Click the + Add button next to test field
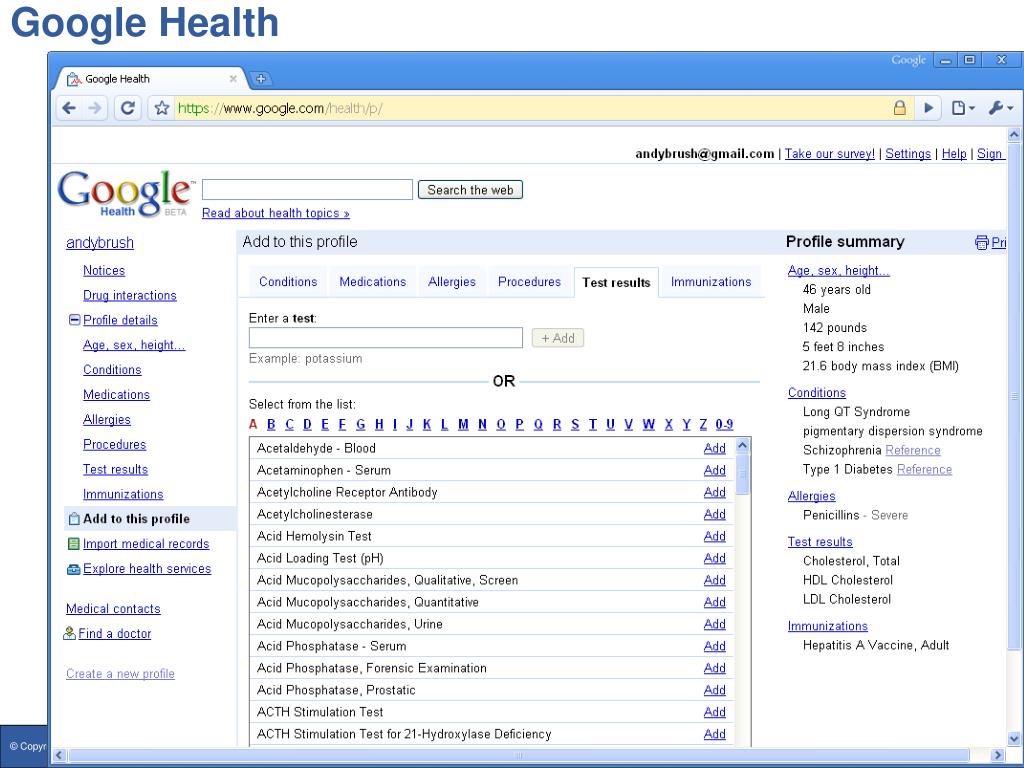This screenshot has height=768, width=1024. point(558,338)
